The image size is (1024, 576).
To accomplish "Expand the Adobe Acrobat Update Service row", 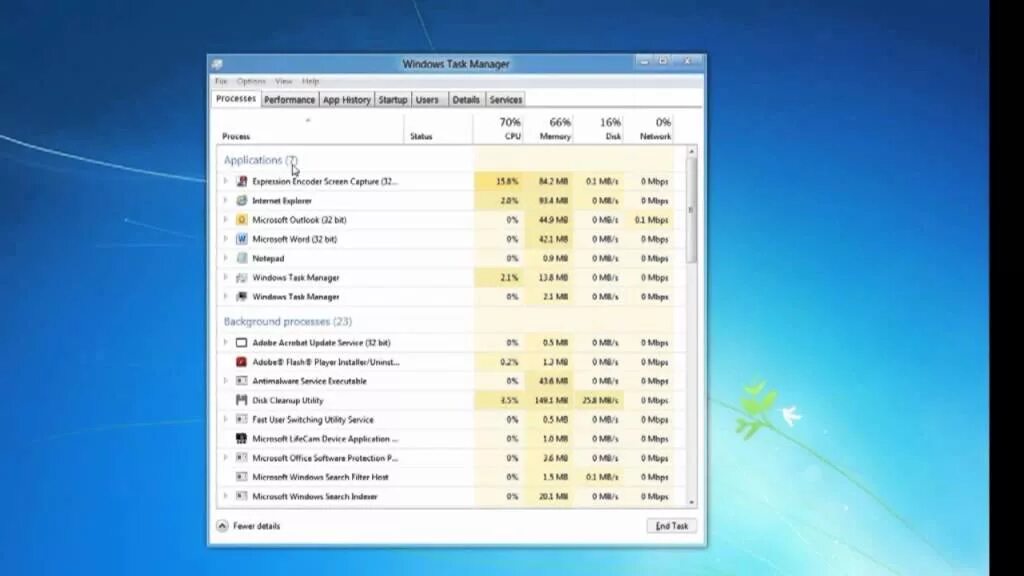I will [225, 342].
